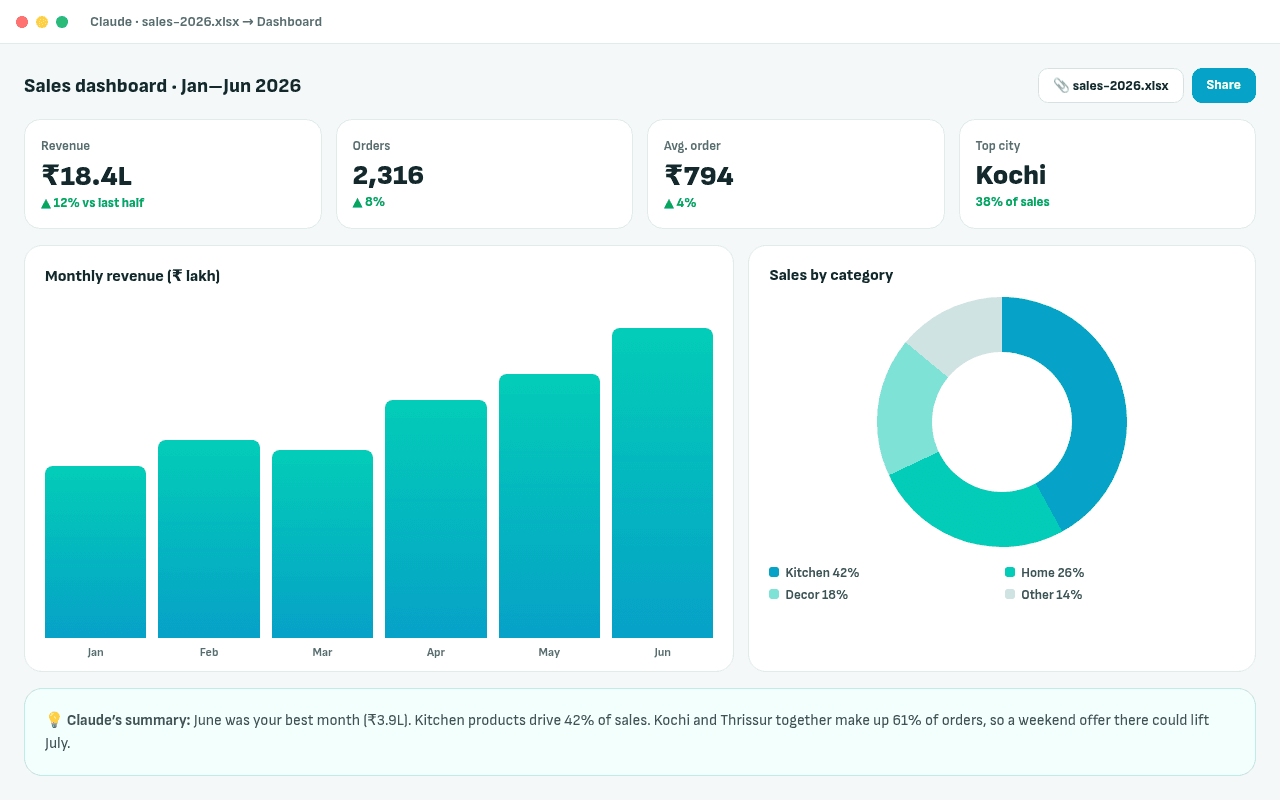Click the window title 'Claude · sales-2026.xlsx → Dashboard'
The image size is (1280, 800).
click(206, 22)
